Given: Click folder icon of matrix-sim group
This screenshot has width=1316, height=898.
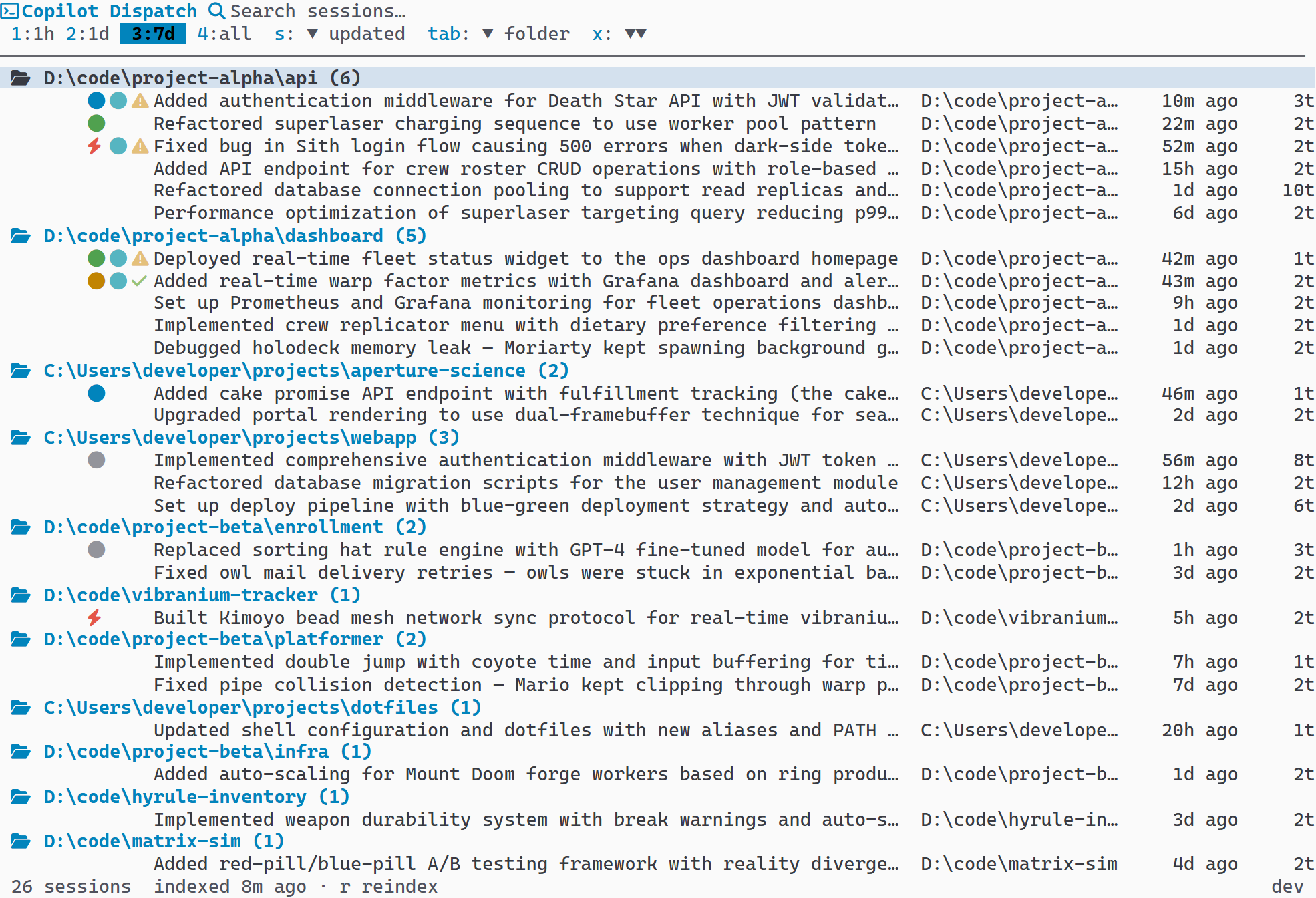Looking at the screenshot, I should point(21,841).
